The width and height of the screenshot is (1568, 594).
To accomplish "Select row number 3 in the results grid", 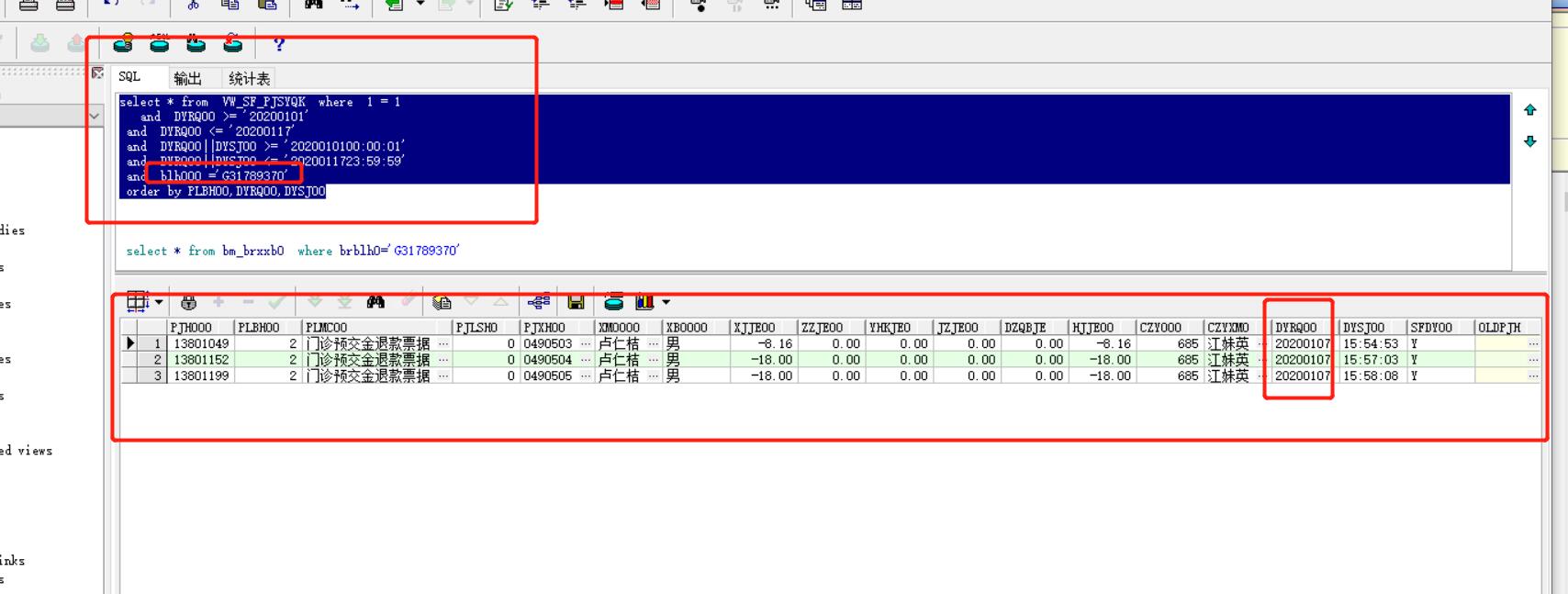I will pos(152,376).
